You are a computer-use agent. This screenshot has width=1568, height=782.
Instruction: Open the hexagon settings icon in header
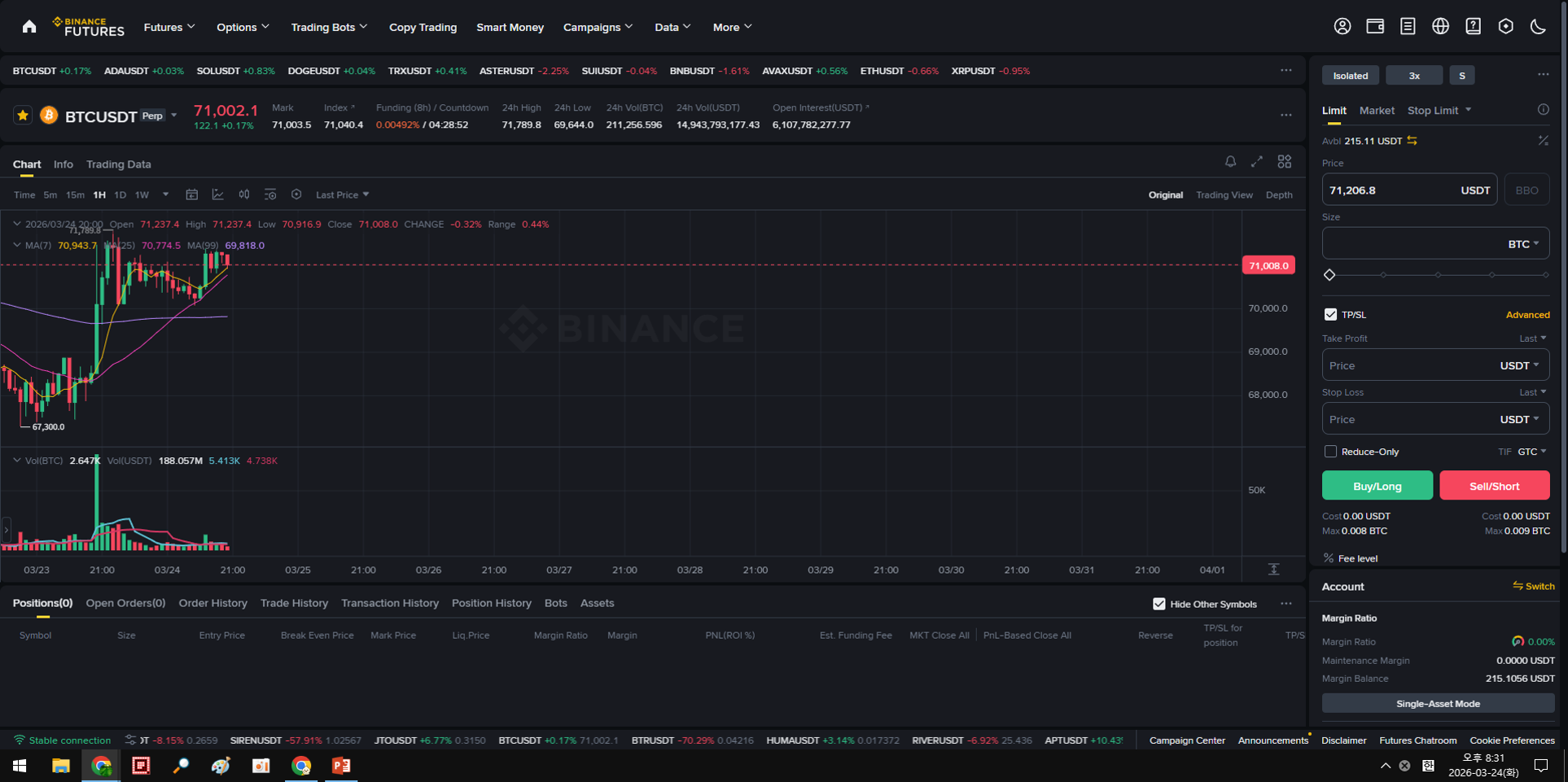tap(1505, 27)
